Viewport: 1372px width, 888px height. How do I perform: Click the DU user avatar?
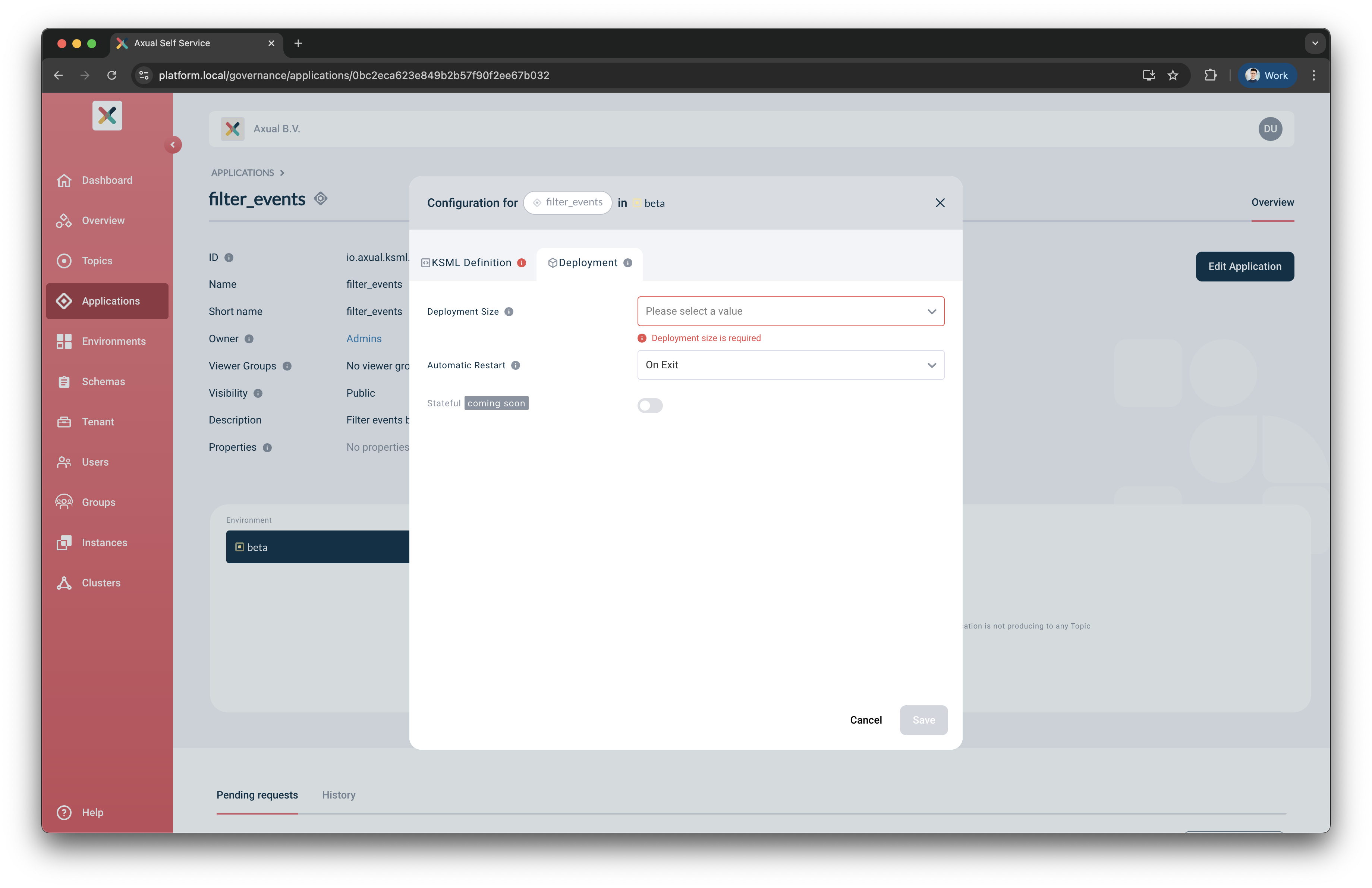click(x=1270, y=129)
